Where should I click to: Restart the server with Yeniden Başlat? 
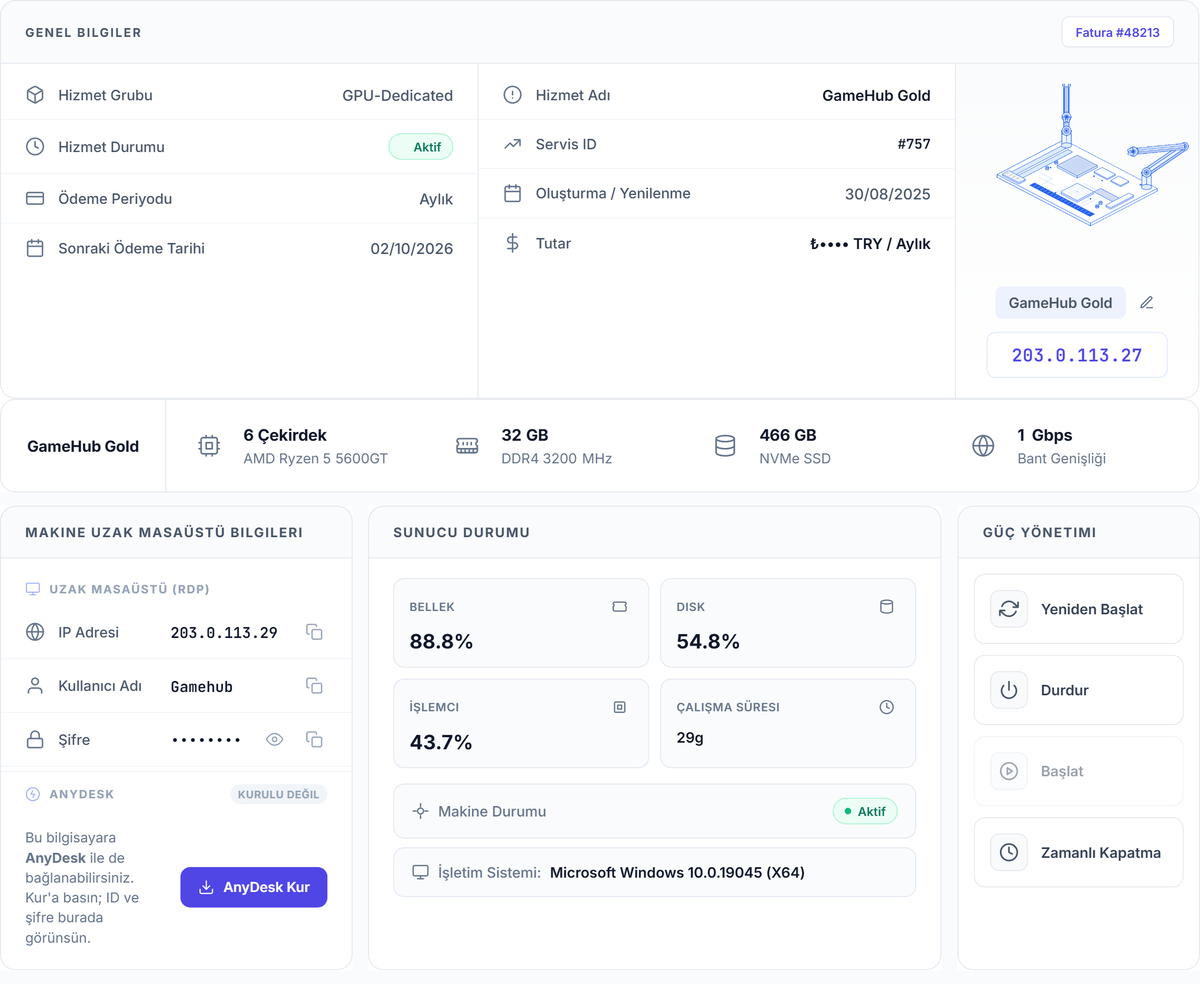pos(1078,609)
